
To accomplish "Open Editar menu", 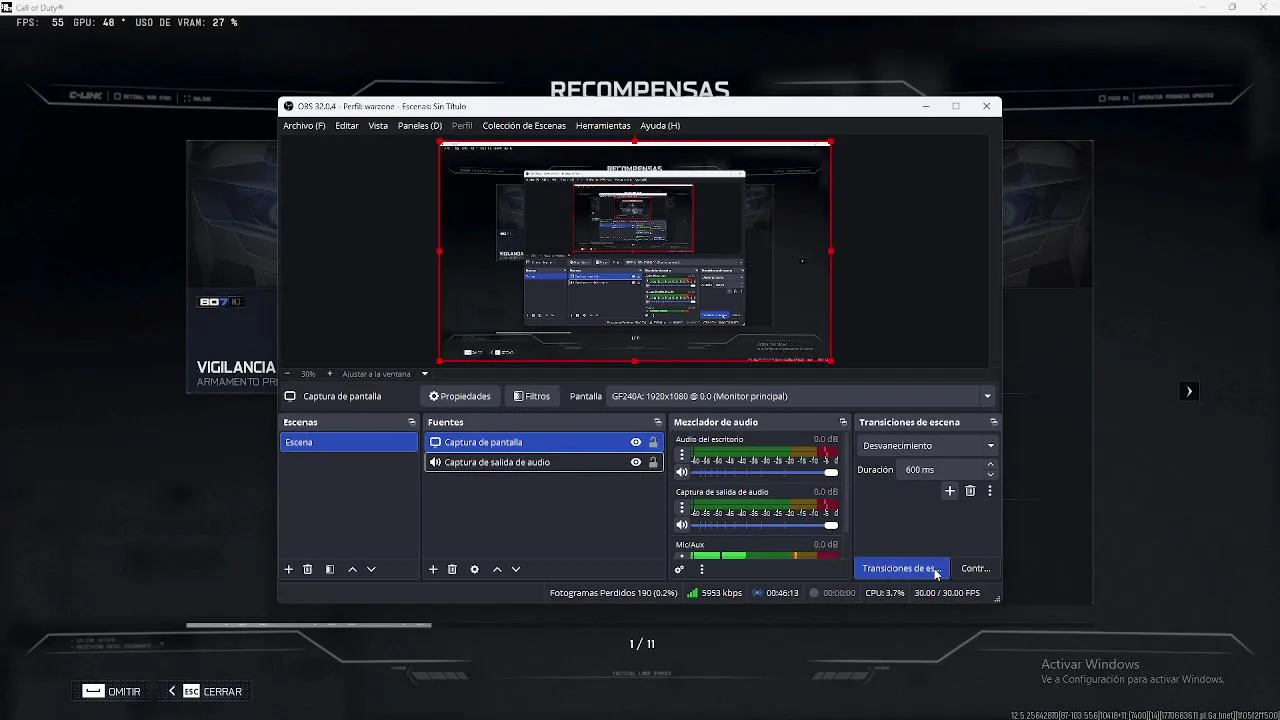I will click(347, 126).
